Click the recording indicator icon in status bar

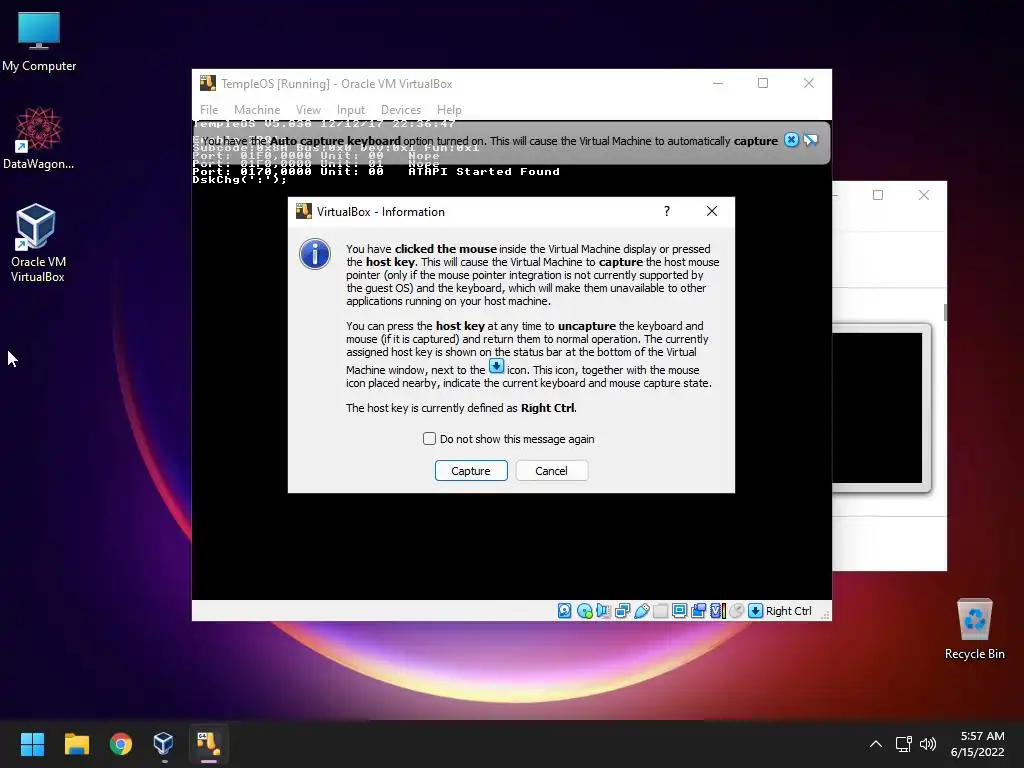pyautogui.click(x=698, y=611)
